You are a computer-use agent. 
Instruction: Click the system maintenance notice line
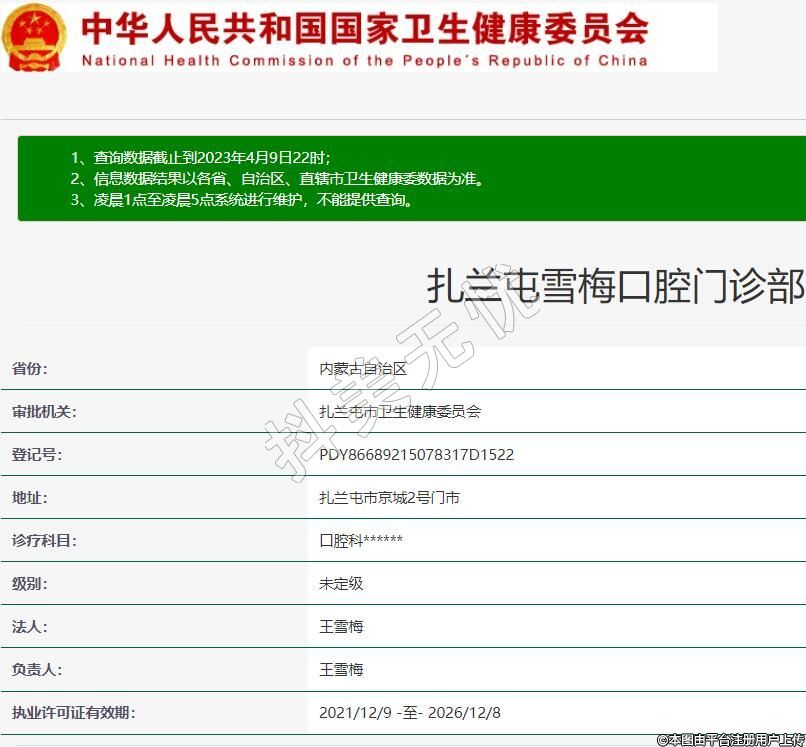pos(241,199)
